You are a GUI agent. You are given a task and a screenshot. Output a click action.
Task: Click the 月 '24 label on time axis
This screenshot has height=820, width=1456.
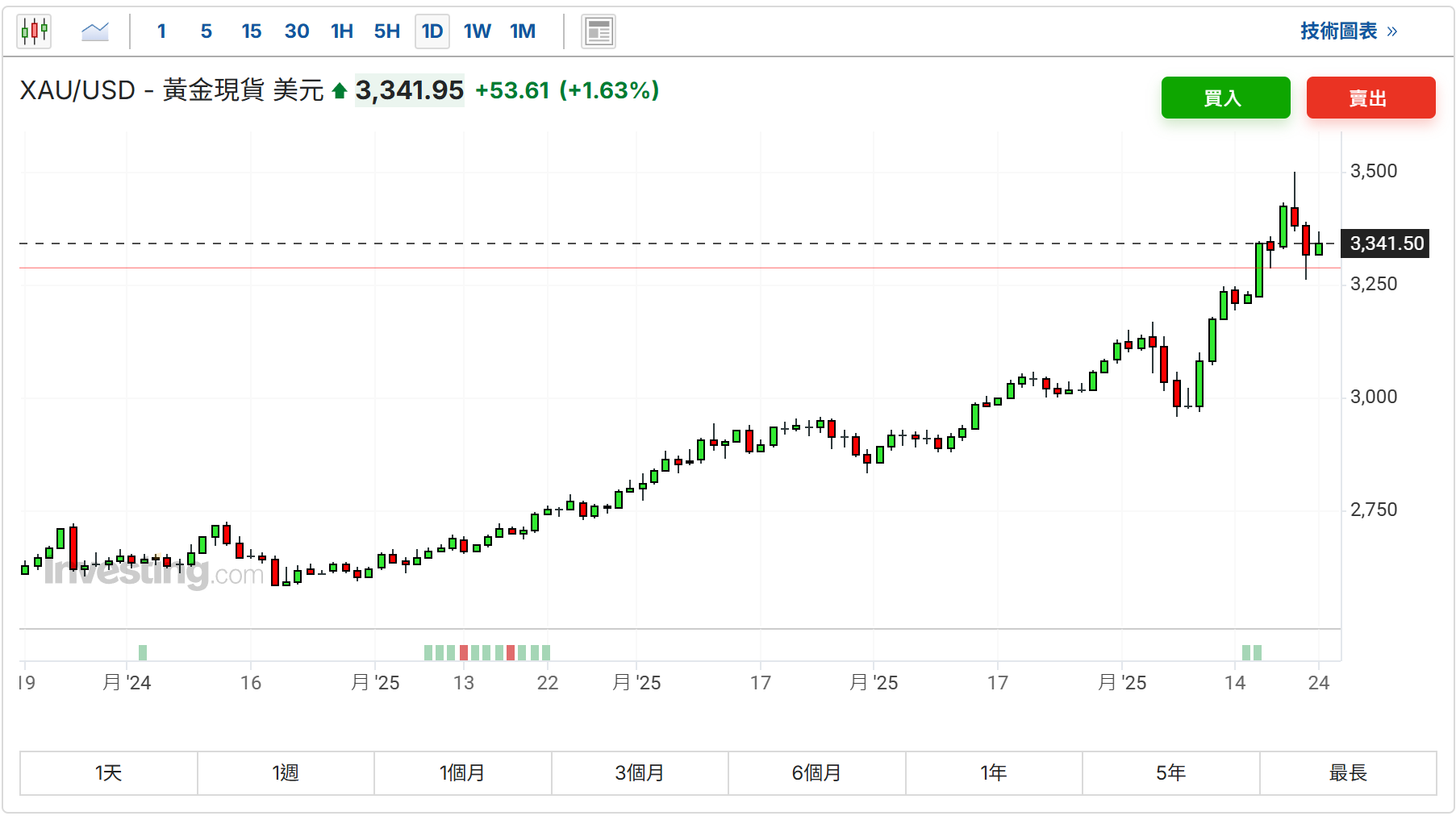127,683
